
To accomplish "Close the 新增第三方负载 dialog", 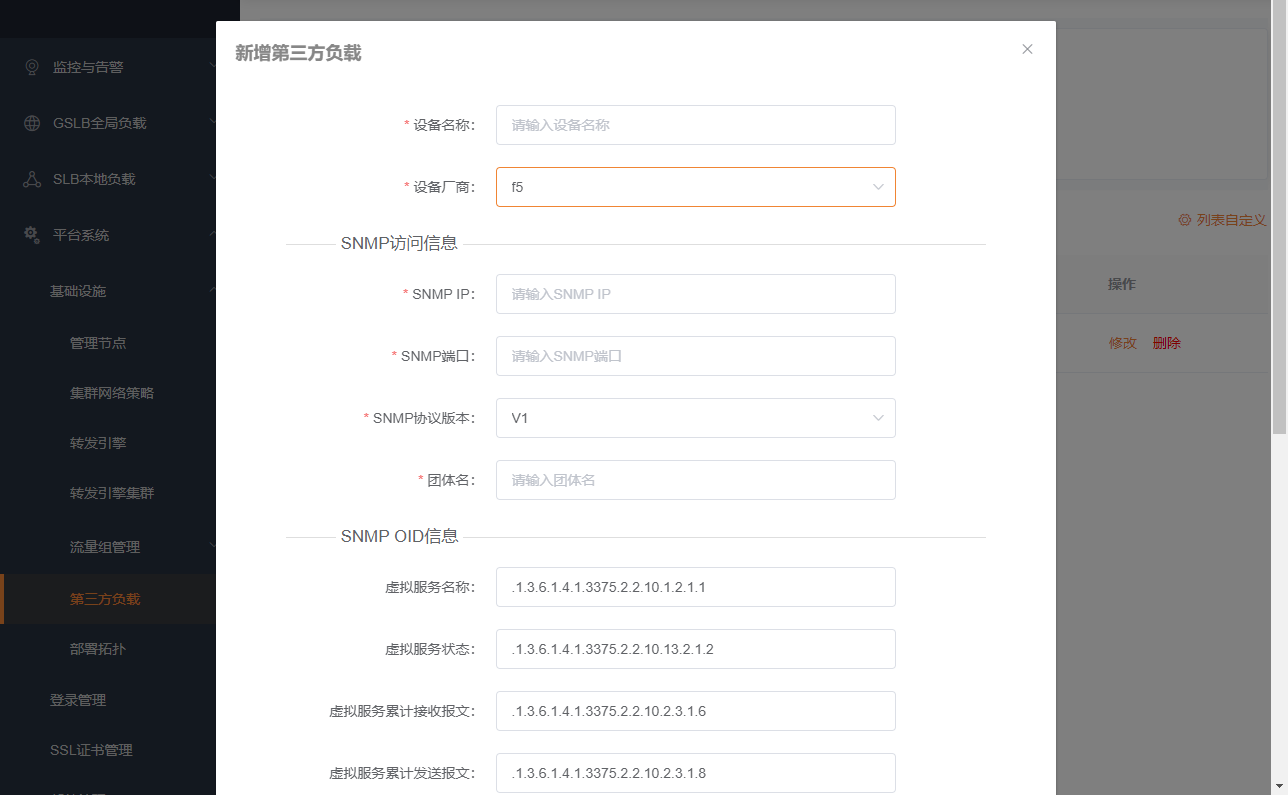I will [1027, 49].
